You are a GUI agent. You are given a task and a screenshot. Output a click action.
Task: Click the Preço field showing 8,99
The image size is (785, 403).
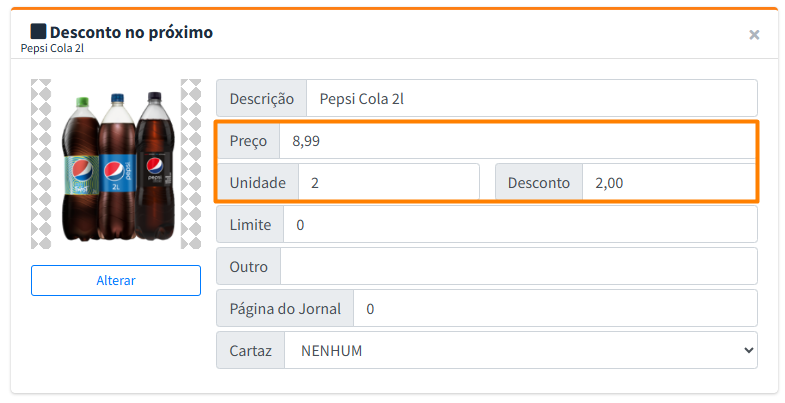click(x=515, y=141)
